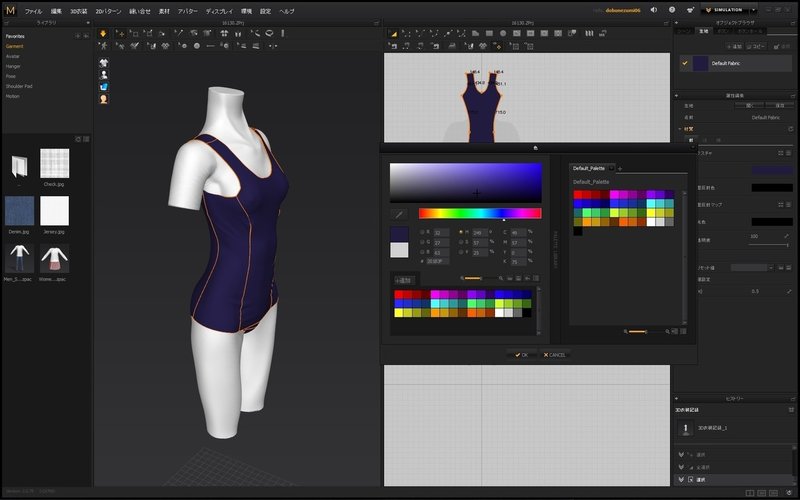Toggle the checkmark next to Default Fabric
This screenshot has height=500, width=800.
(685, 63)
